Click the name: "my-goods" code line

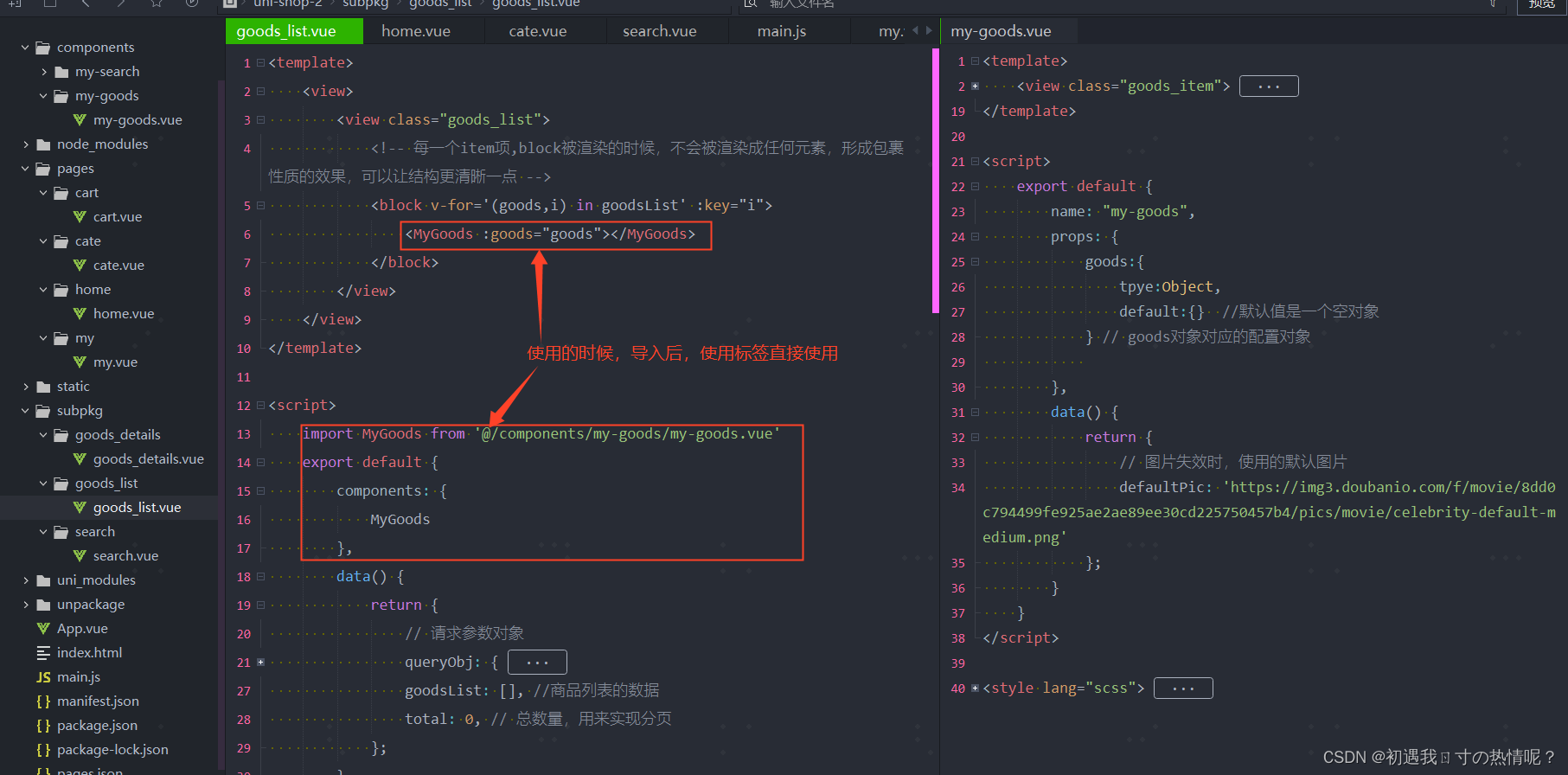coord(1123,212)
